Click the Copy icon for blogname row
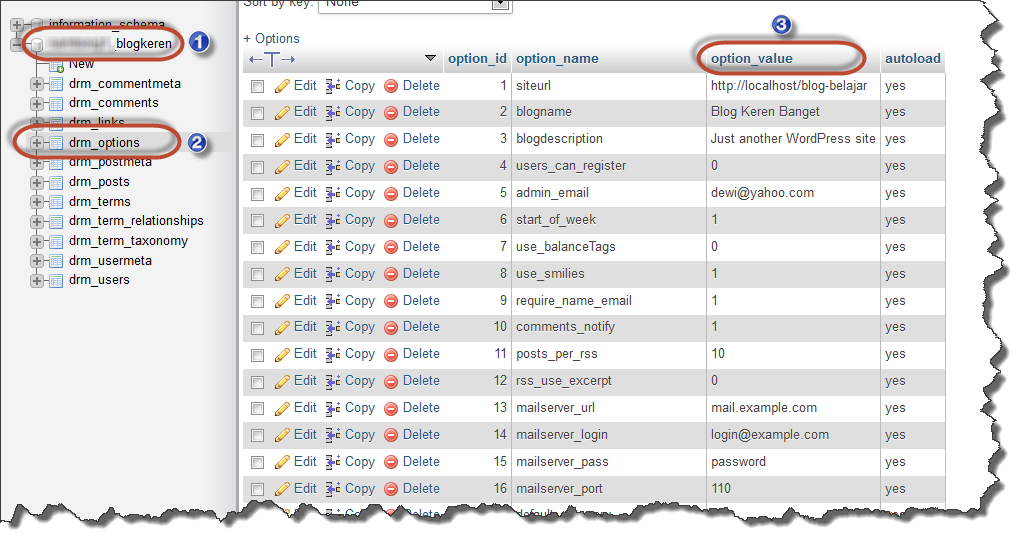The image size is (1026, 546). [x=333, y=113]
